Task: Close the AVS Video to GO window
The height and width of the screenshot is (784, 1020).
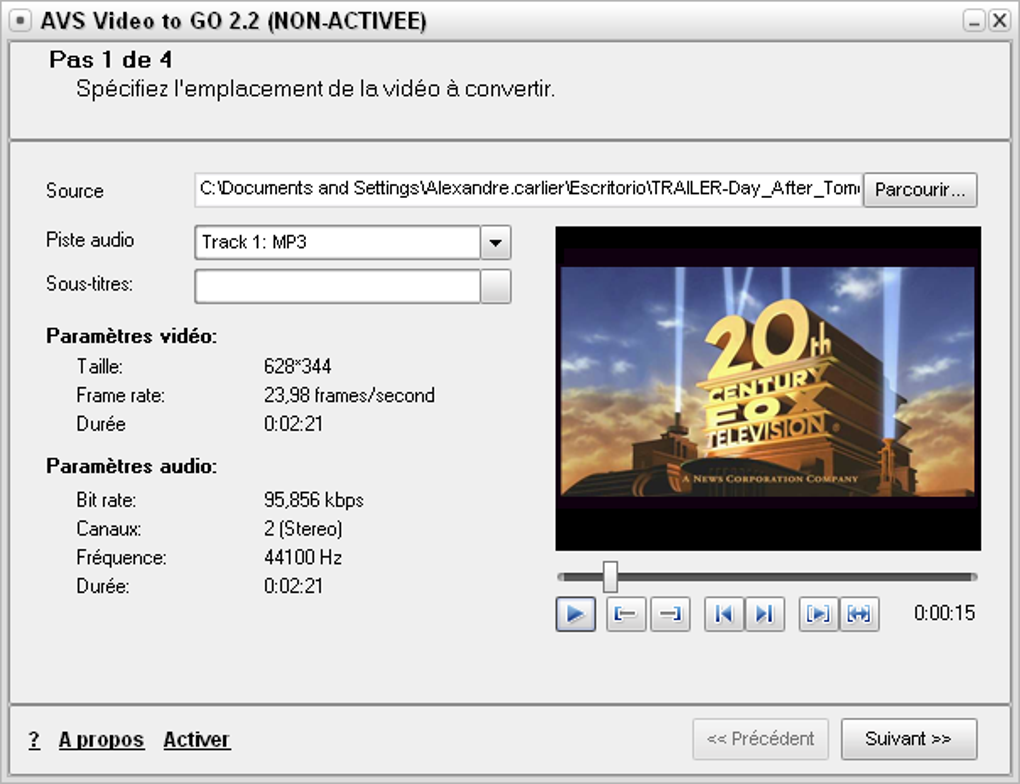Action: (x=999, y=21)
